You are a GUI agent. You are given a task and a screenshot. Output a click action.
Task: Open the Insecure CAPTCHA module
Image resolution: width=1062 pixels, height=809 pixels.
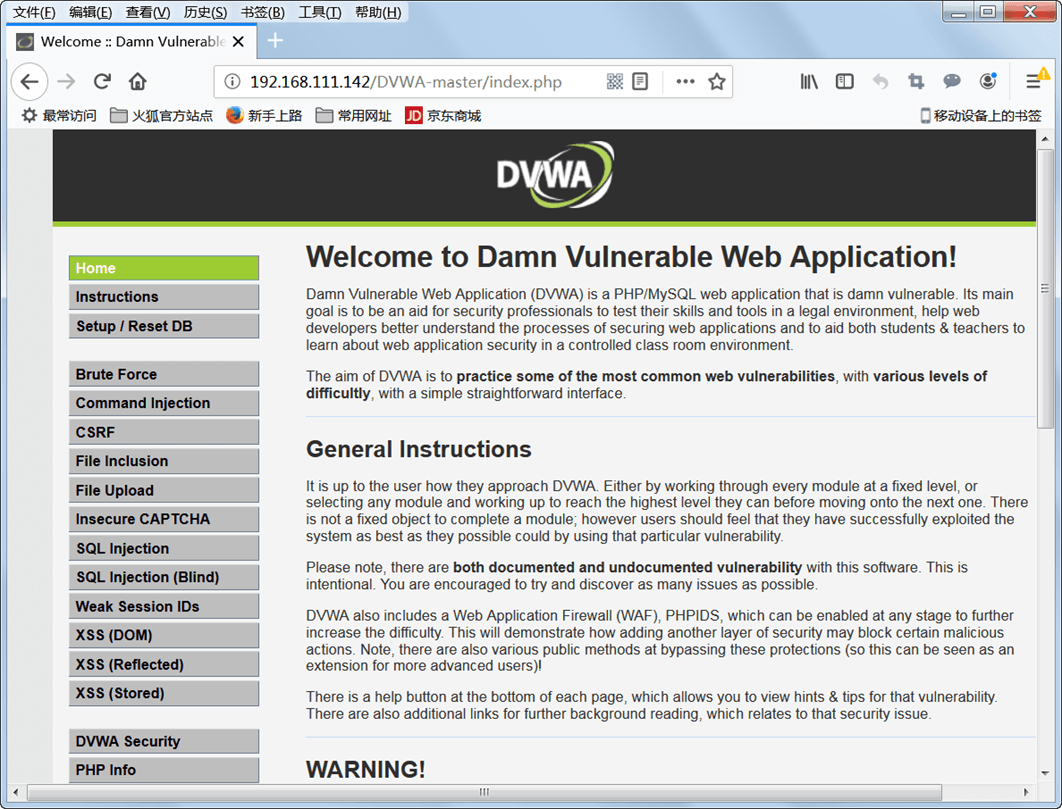[164, 519]
